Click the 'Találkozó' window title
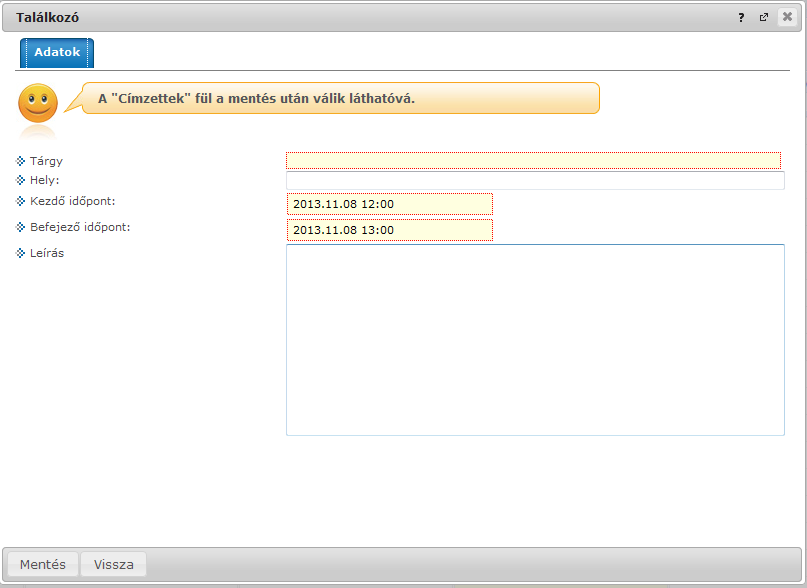Viewport: 807px width, 588px height. tap(47, 18)
